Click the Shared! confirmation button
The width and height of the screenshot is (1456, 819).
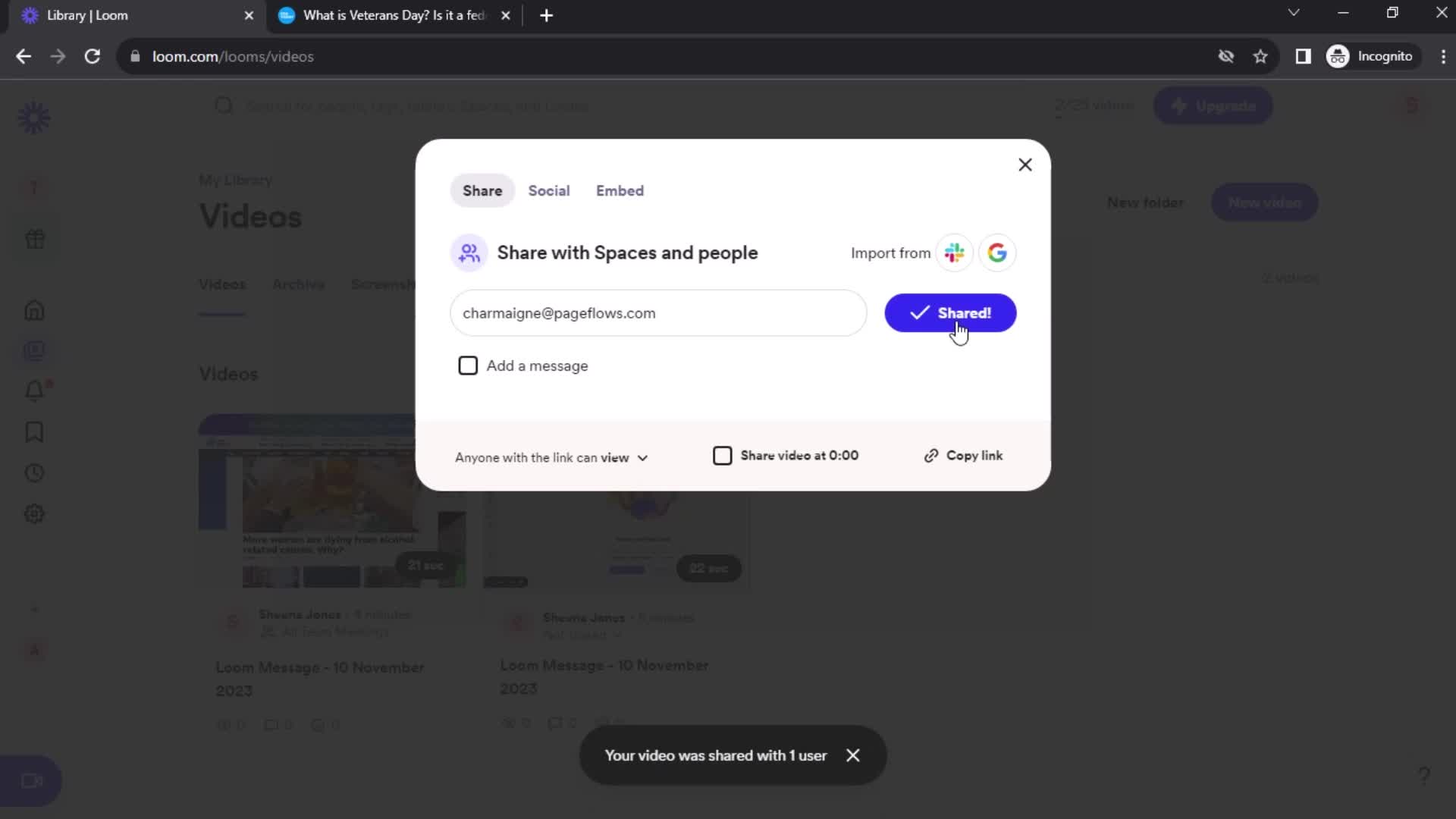coord(950,312)
